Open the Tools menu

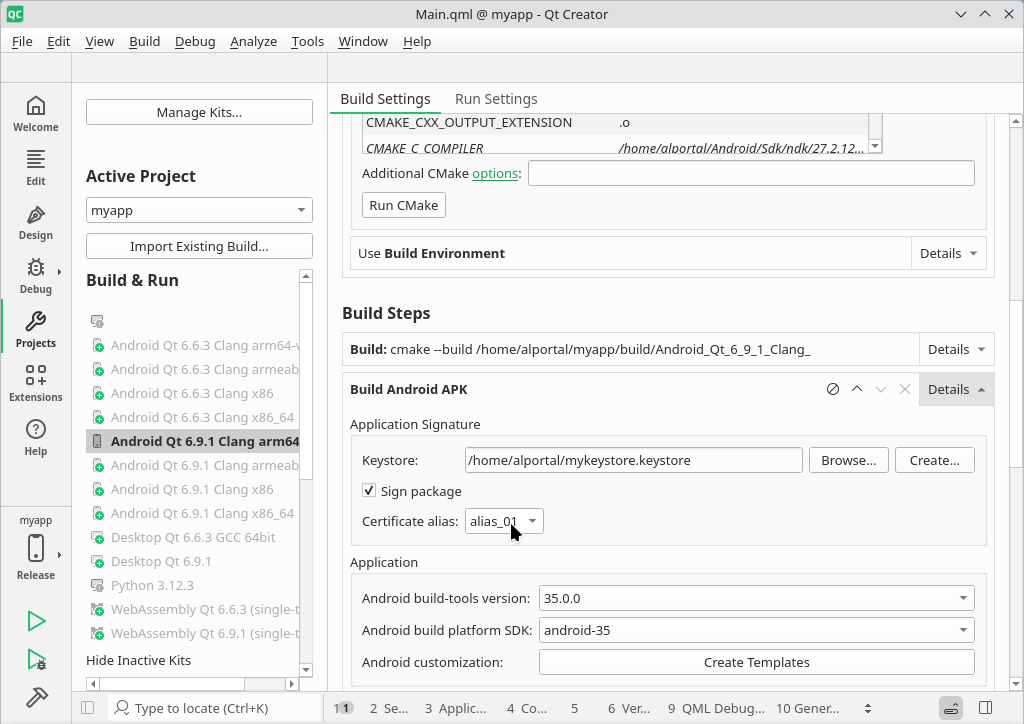(x=308, y=41)
